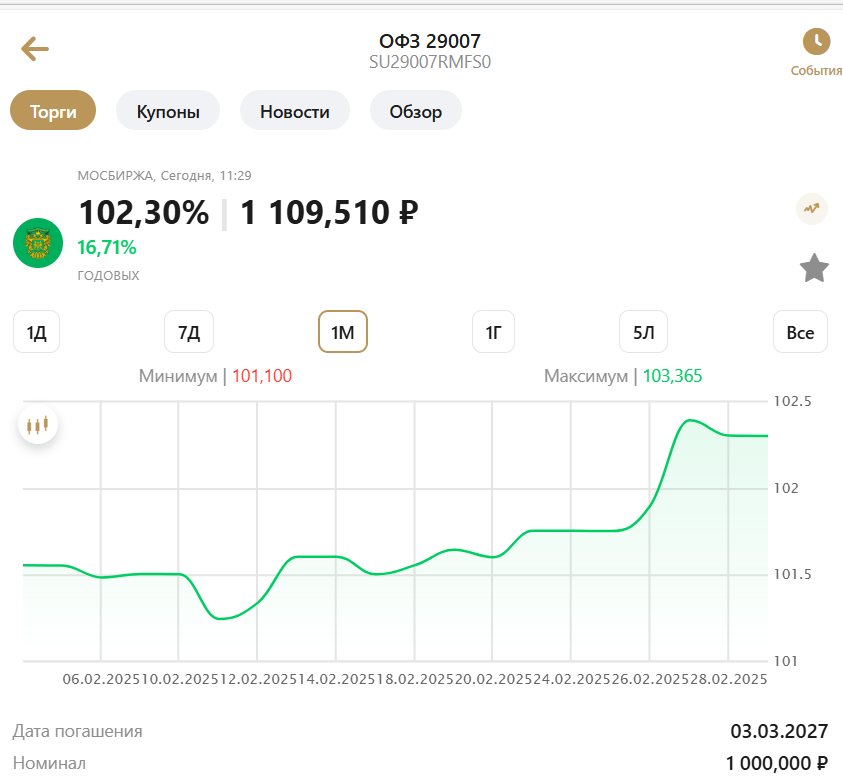Click the chart low near 12.02.2025
Image resolution: width=843 pixels, height=783 pixels.
tap(219, 618)
